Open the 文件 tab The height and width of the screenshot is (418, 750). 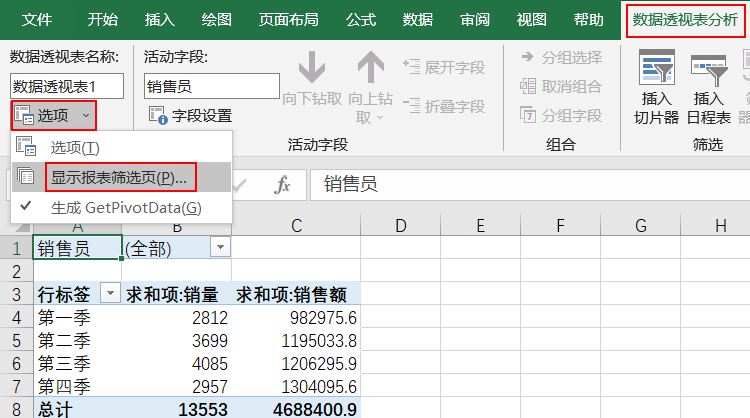(x=37, y=20)
